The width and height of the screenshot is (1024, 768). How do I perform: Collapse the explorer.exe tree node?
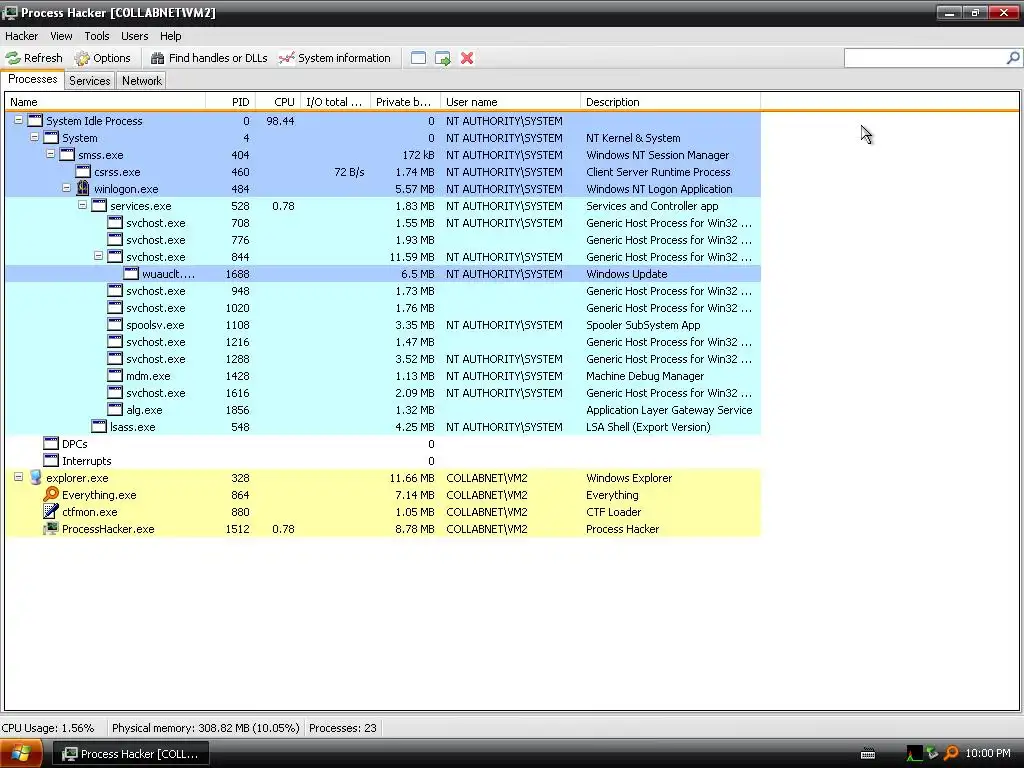pyautogui.click(x=18, y=477)
